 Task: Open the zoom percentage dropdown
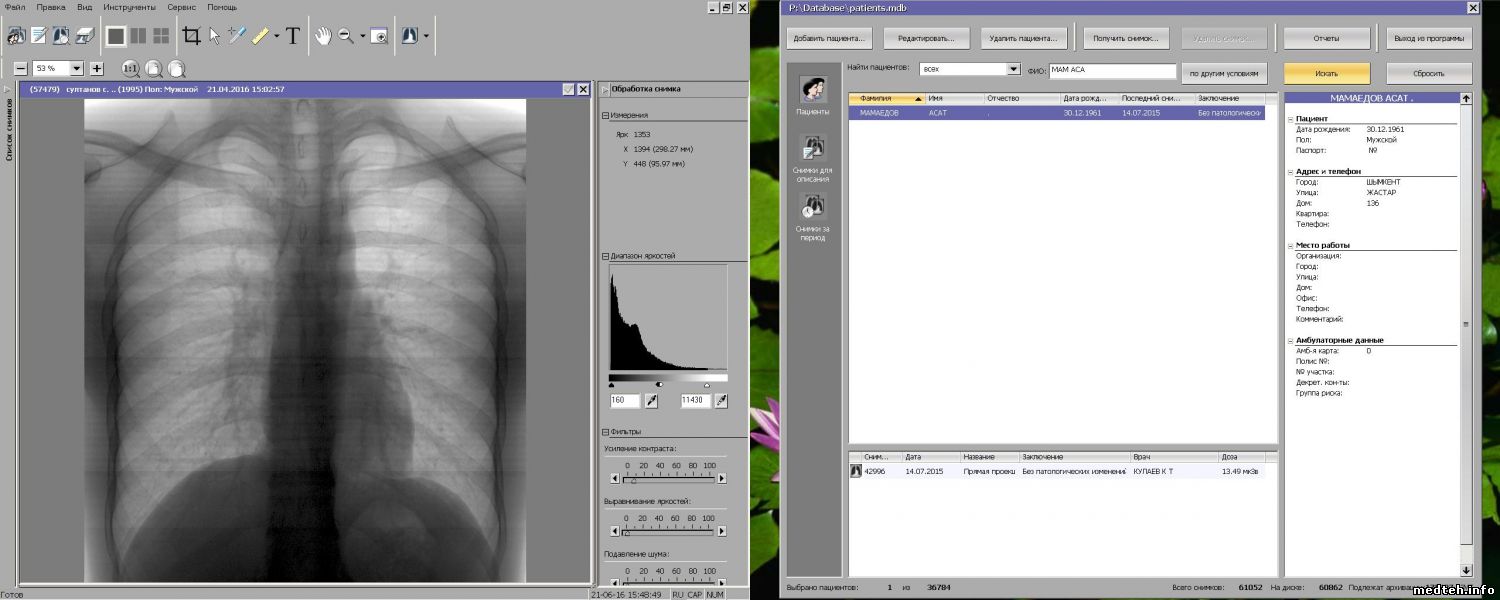click(x=77, y=69)
